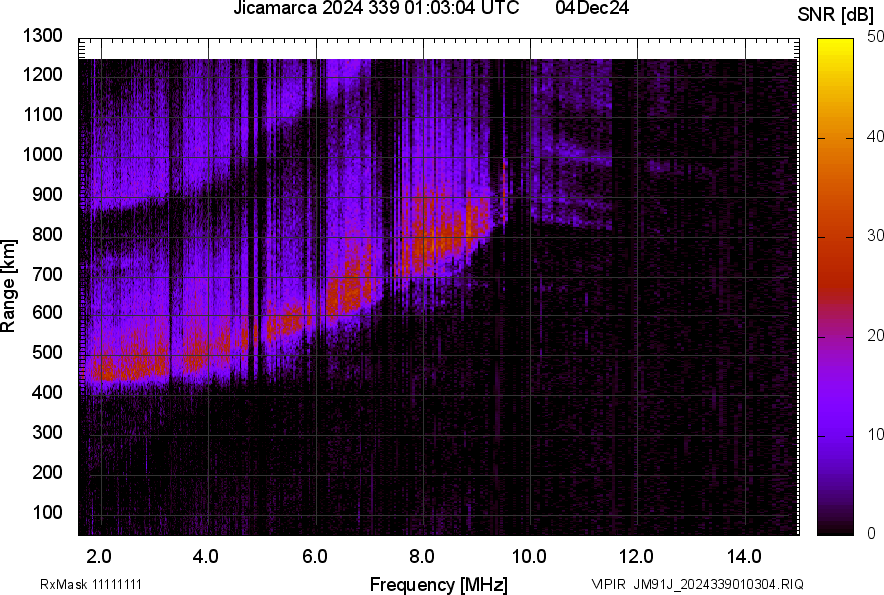Viewport: 884px width, 595px height.
Task: Click the date label '04Dec24'
Action: 592,8
